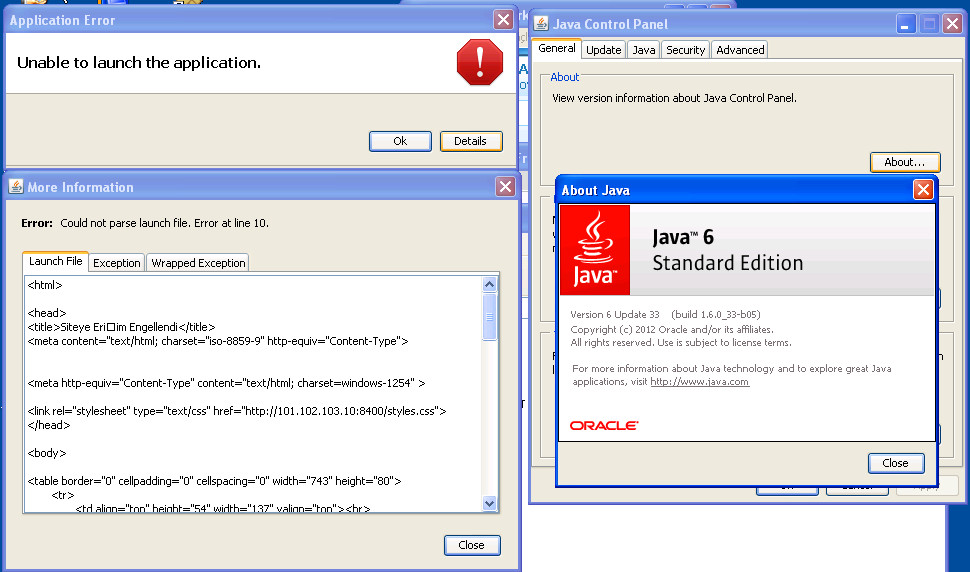Close the Application Error window with X
Screen dimensions: 970x572
point(503,20)
